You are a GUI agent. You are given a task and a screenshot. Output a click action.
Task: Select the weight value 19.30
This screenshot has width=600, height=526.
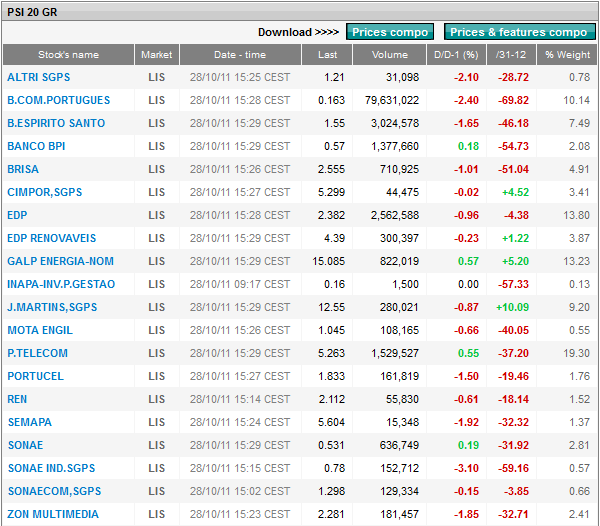click(x=576, y=353)
